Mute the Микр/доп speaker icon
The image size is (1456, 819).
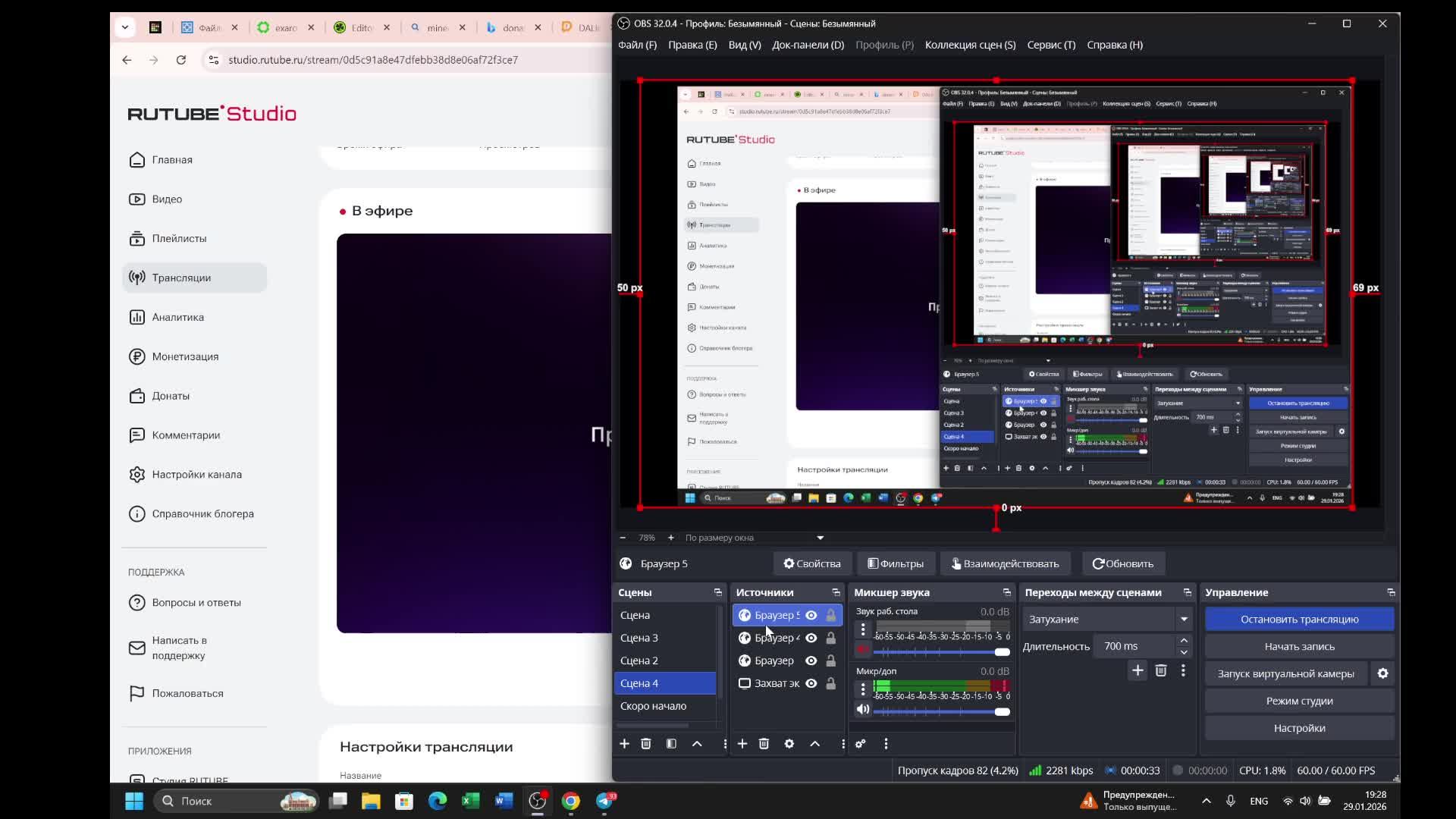pos(863,710)
